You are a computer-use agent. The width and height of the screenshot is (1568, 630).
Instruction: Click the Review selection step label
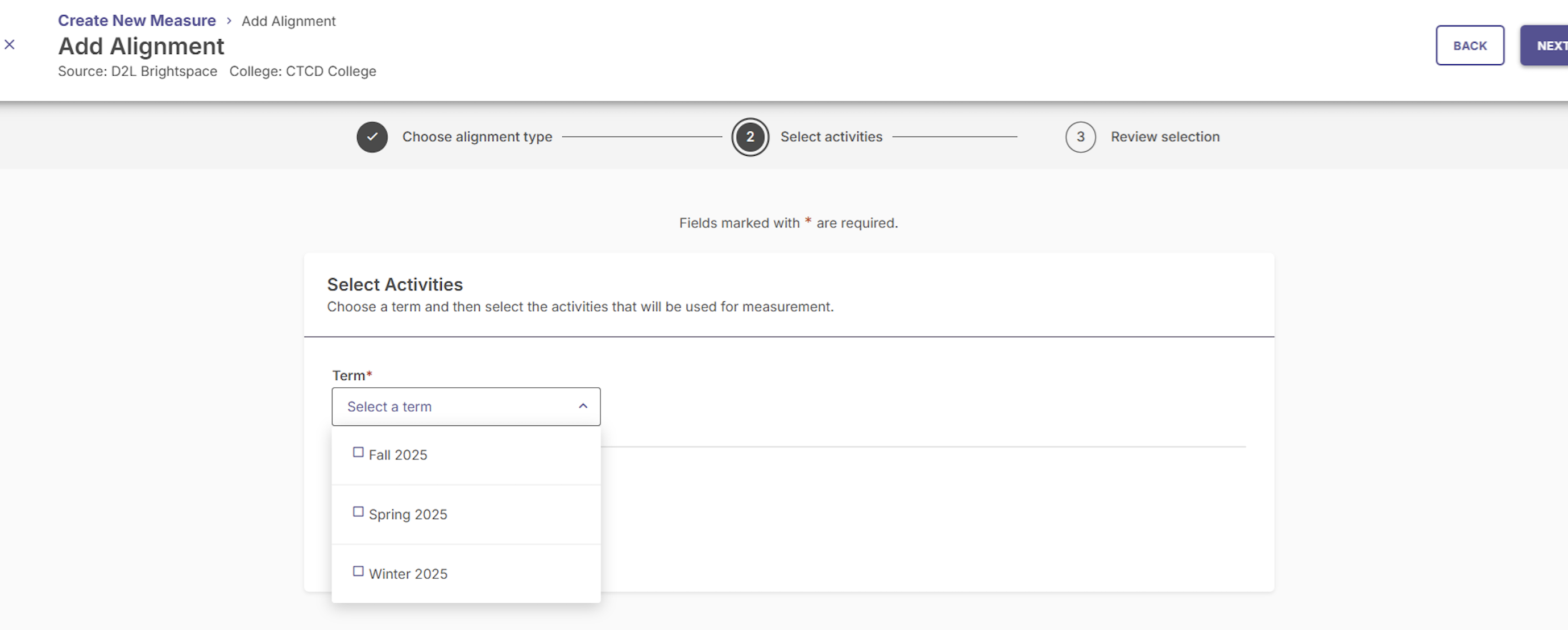click(1164, 136)
